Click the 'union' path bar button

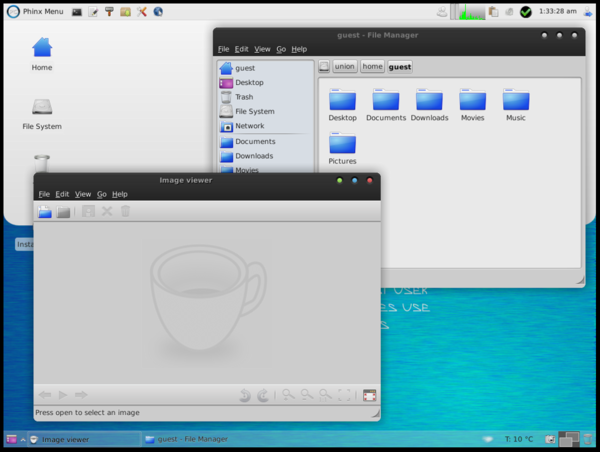(x=344, y=67)
